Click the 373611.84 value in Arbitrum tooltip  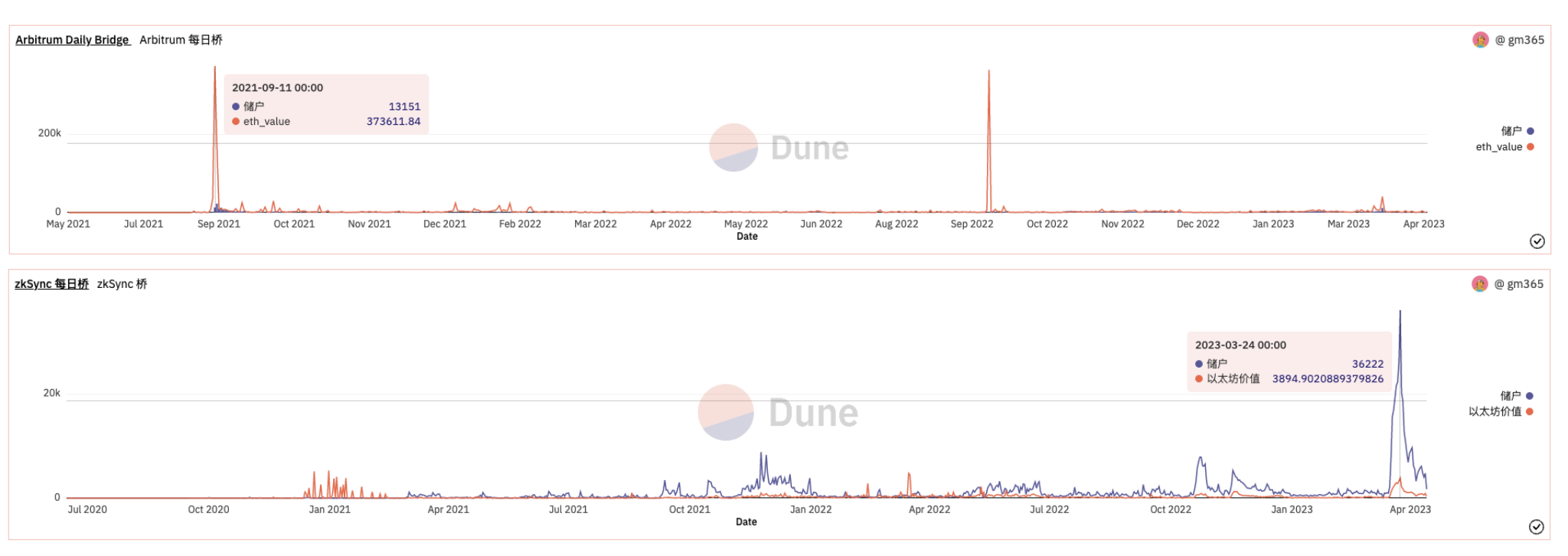point(394,122)
